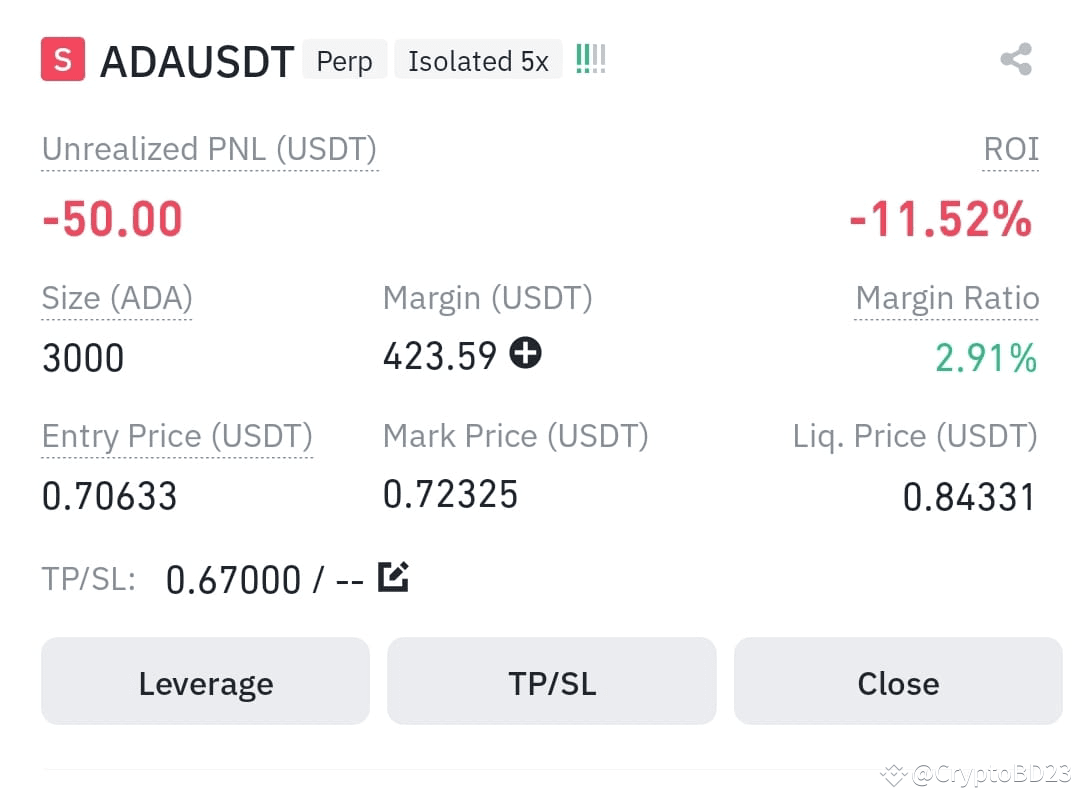This screenshot has width=1080, height=796.
Task: Tap the 0.67000 take-profit value
Action: click(233, 580)
